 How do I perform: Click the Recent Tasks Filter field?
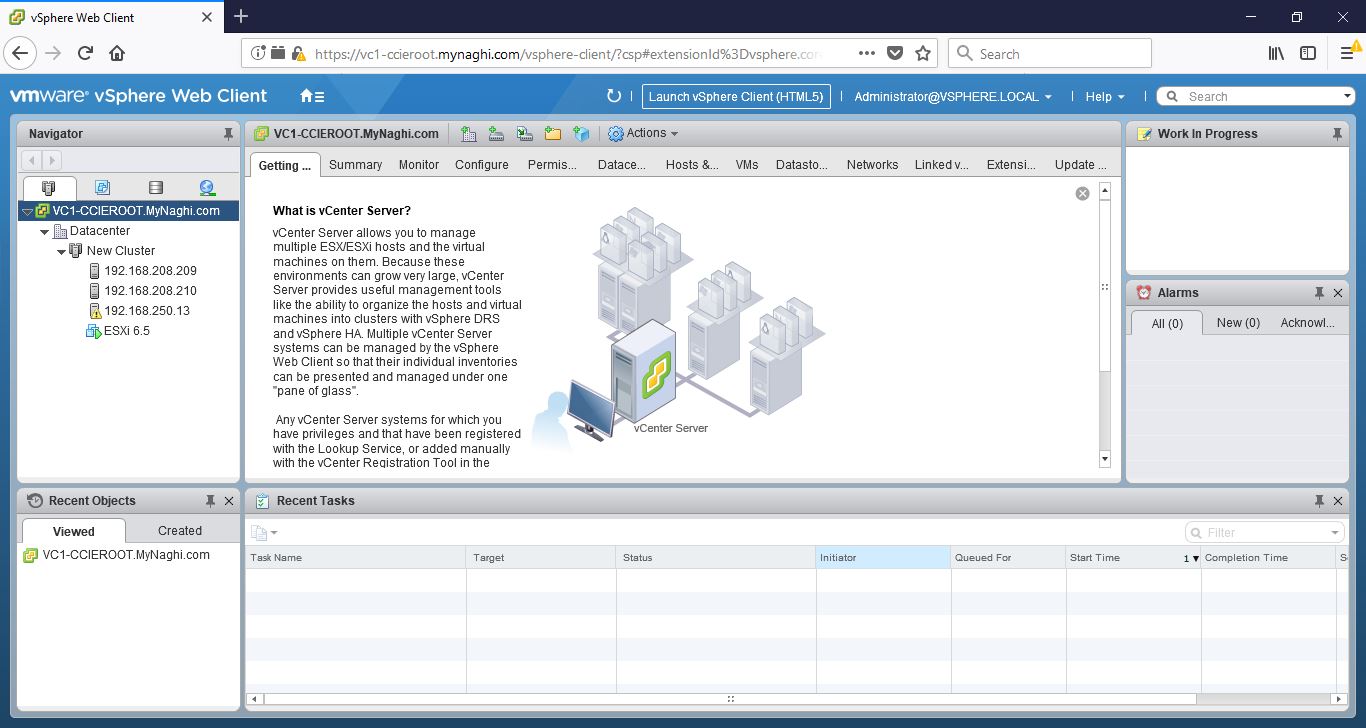point(1264,533)
